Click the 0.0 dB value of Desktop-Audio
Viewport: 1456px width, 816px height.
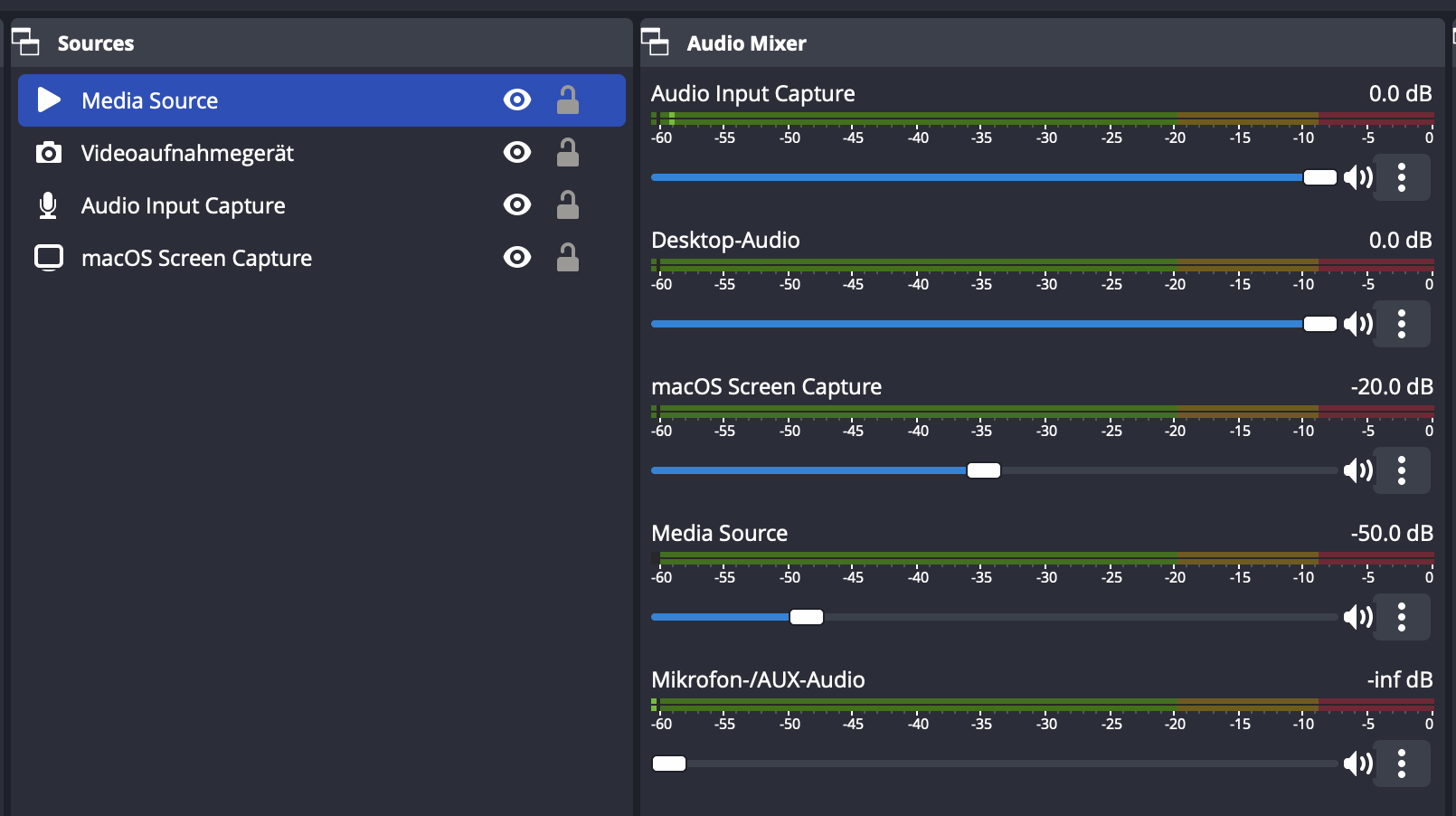click(x=1401, y=241)
